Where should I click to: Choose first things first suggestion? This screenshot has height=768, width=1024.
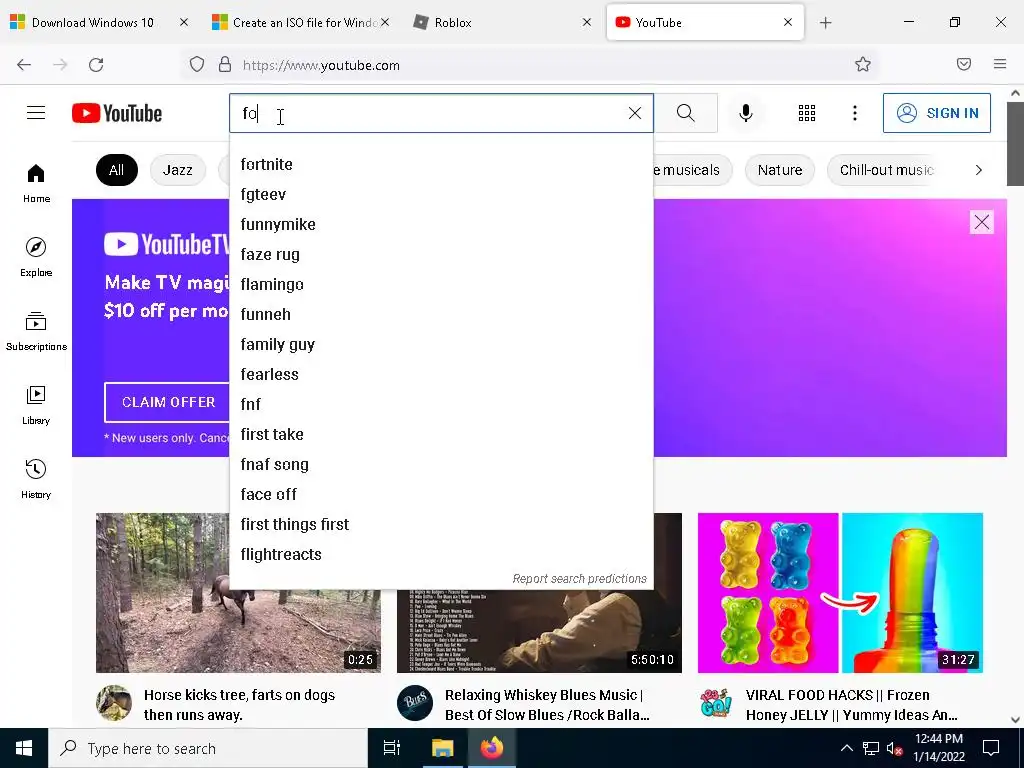(x=441, y=525)
